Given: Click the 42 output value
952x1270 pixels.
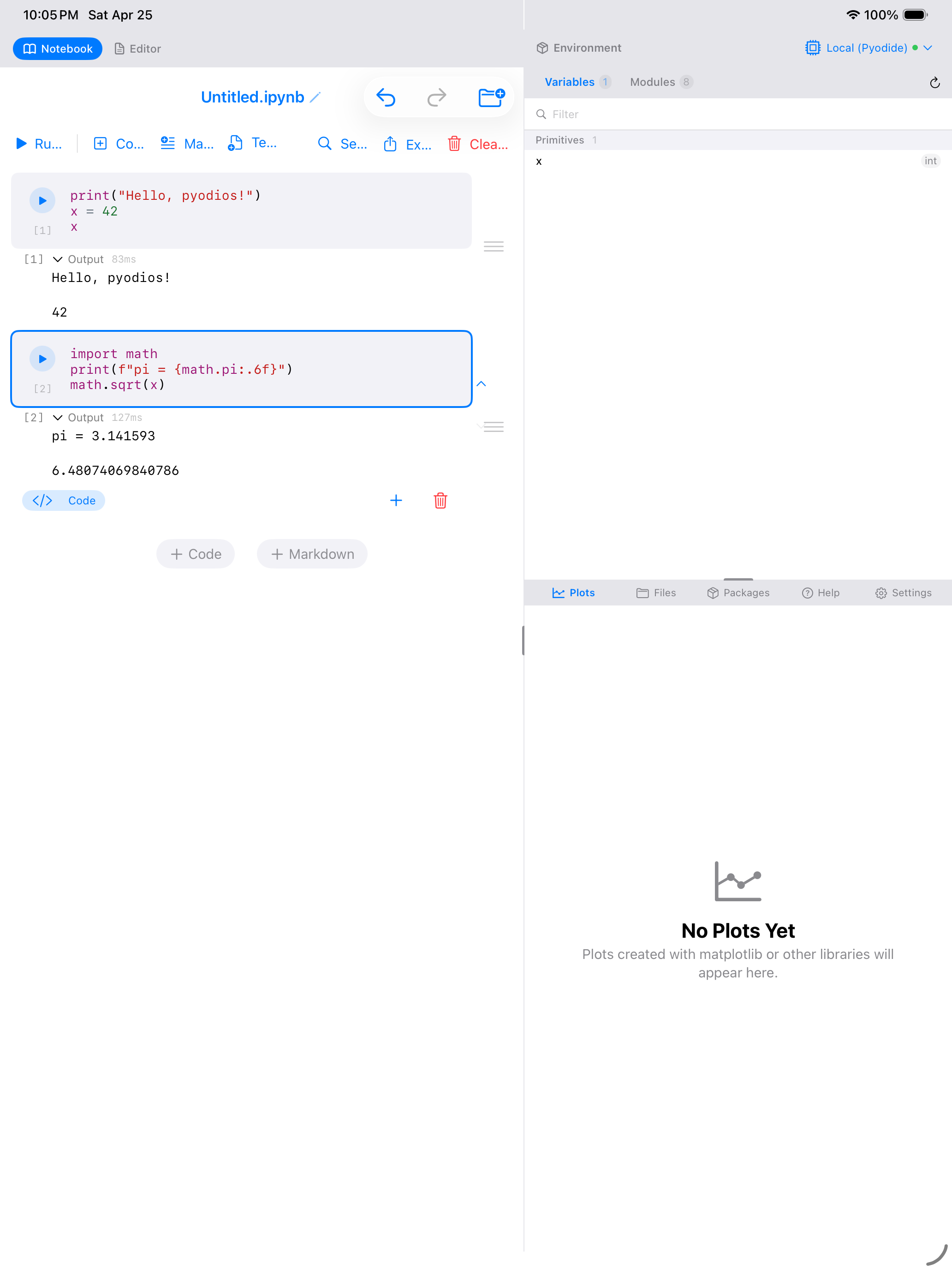Looking at the screenshot, I should 59,312.
